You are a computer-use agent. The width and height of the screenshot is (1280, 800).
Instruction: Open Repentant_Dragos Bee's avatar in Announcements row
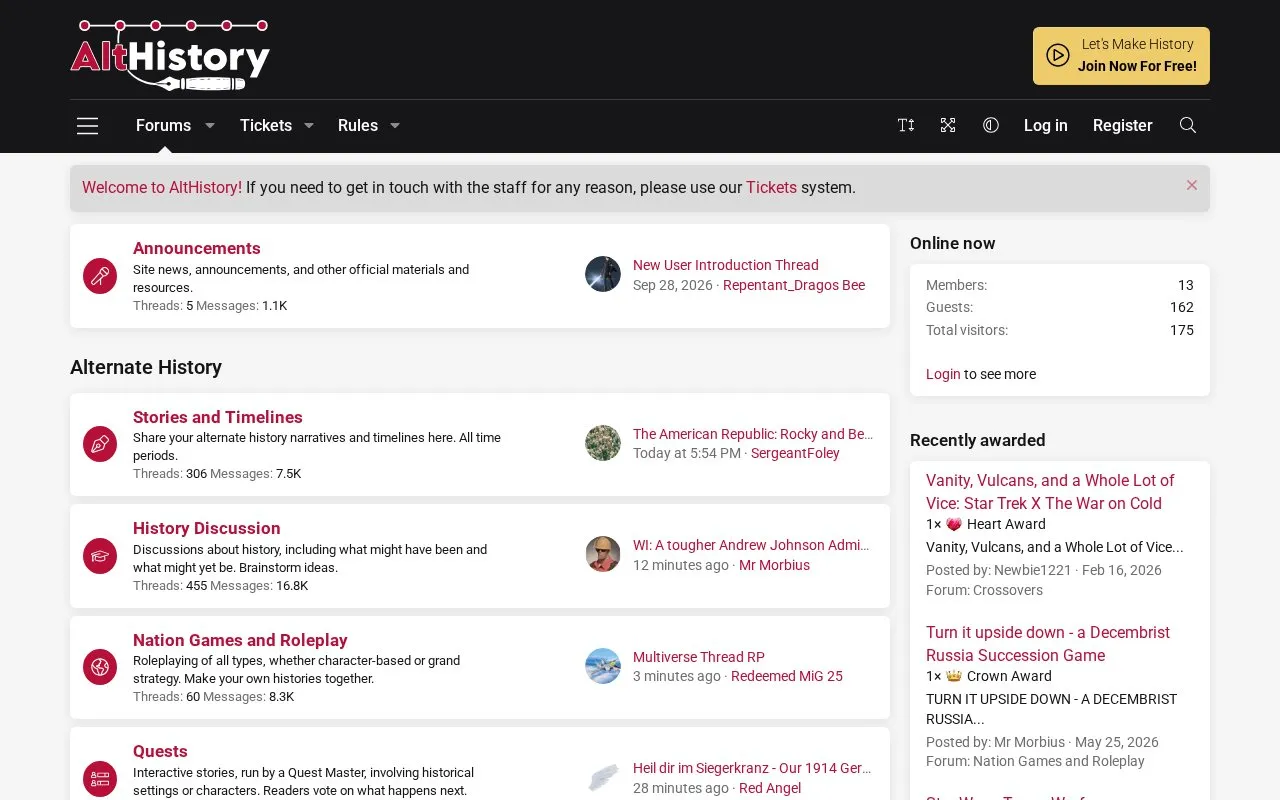(603, 274)
